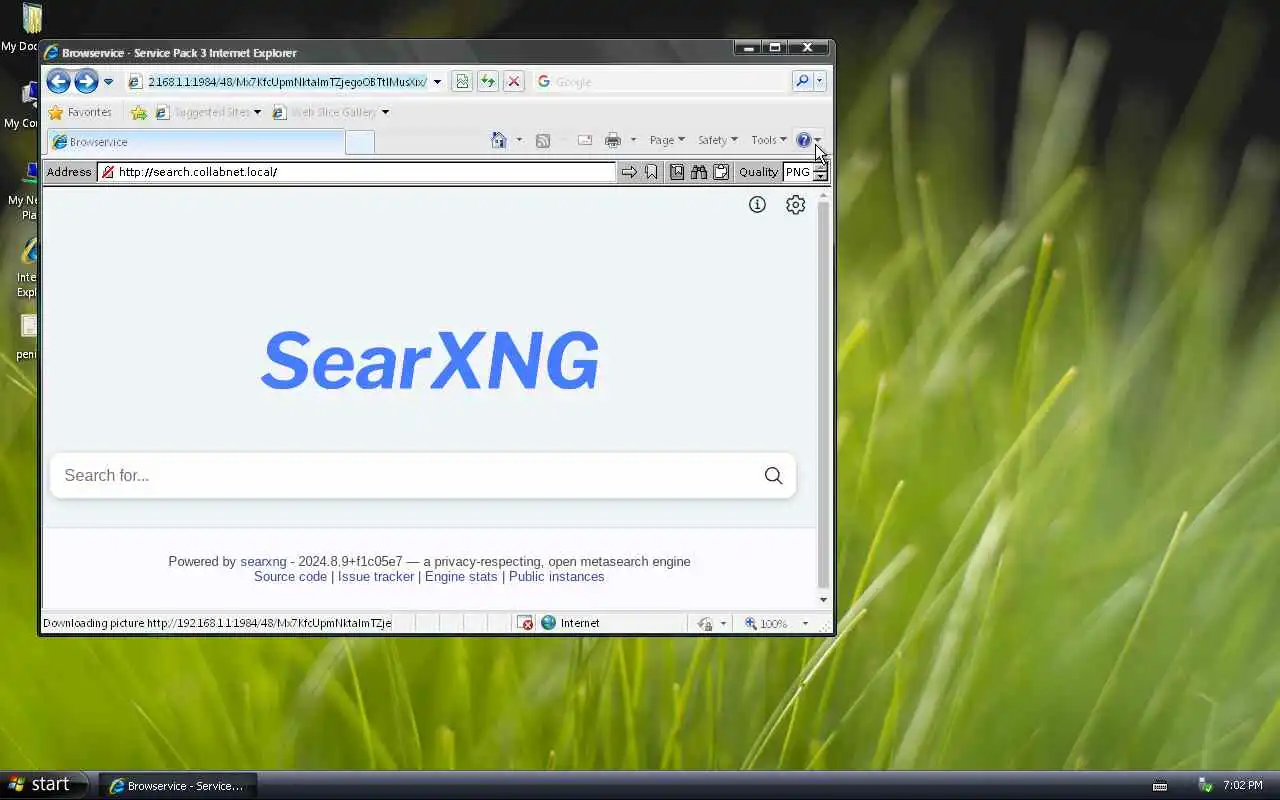Expand the zoom level dropdown arrow

(805, 623)
